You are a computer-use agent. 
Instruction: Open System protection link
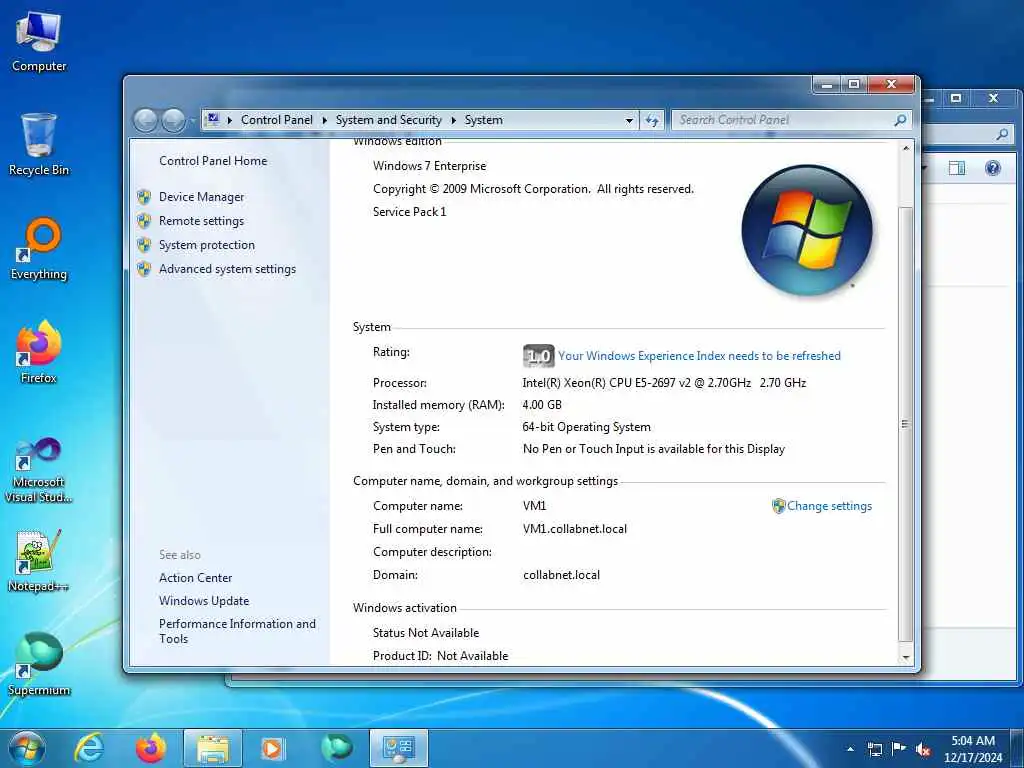[x=207, y=245]
